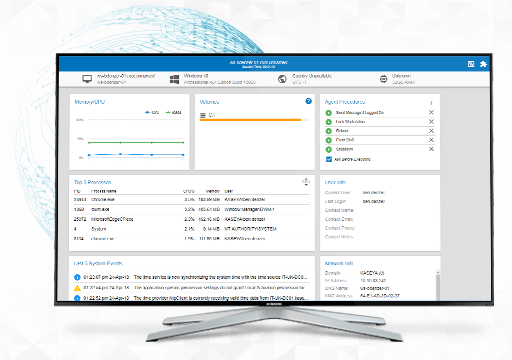512x360 pixels.
Task: Run the Send Message if Logged On procedure
Action: click(328, 113)
